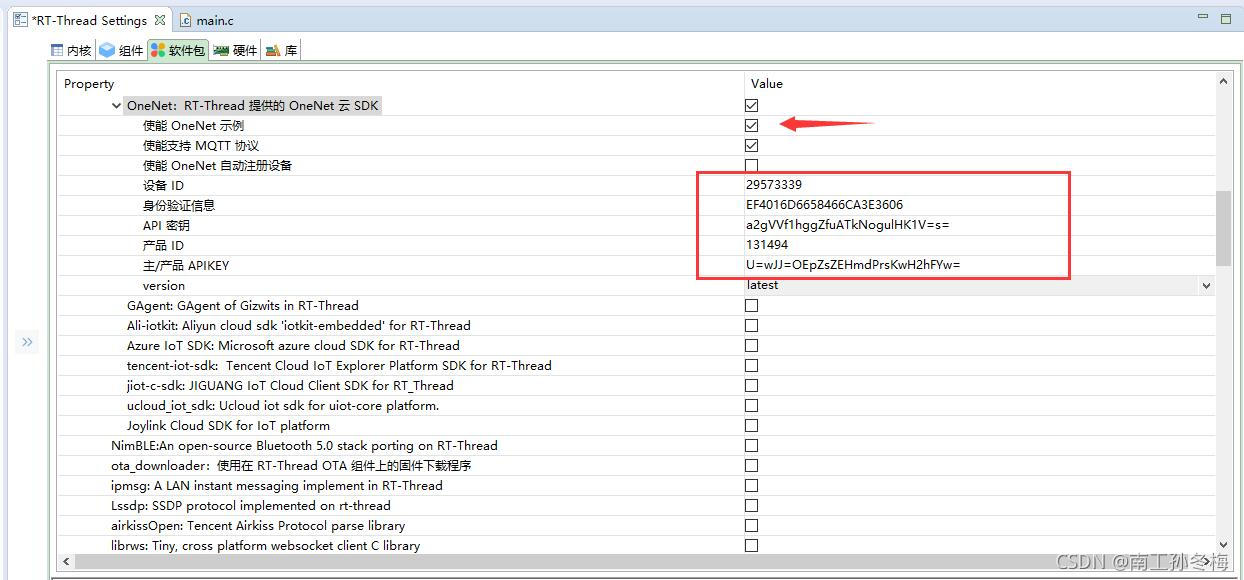This screenshot has width=1244, height=580.
Task: Close the RT-Thread Settings tab
Action: (x=160, y=20)
